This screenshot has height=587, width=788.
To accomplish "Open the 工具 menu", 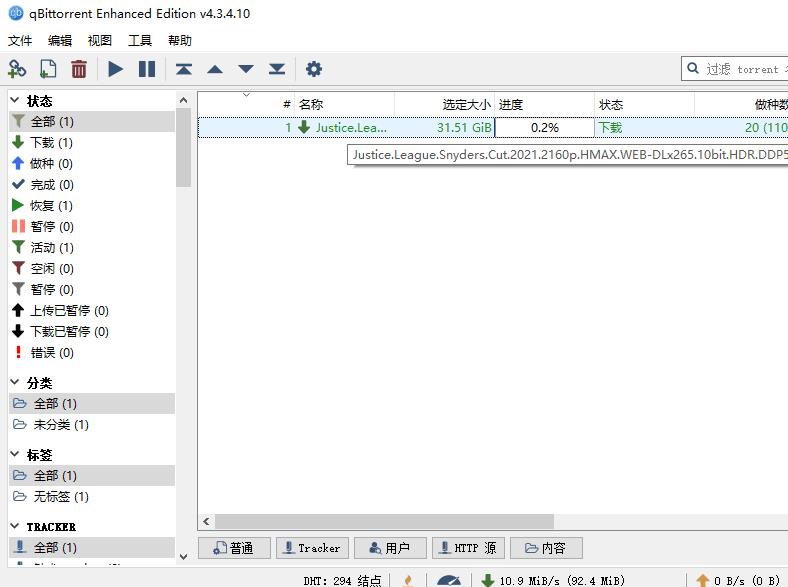I will [x=140, y=41].
